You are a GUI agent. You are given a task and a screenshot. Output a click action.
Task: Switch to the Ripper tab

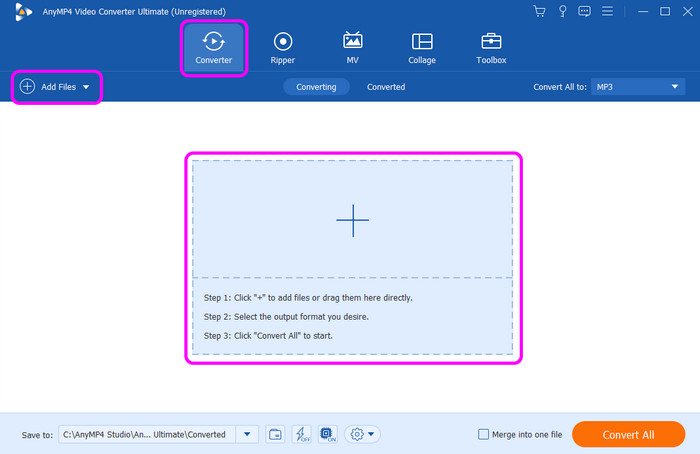[x=283, y=48]
